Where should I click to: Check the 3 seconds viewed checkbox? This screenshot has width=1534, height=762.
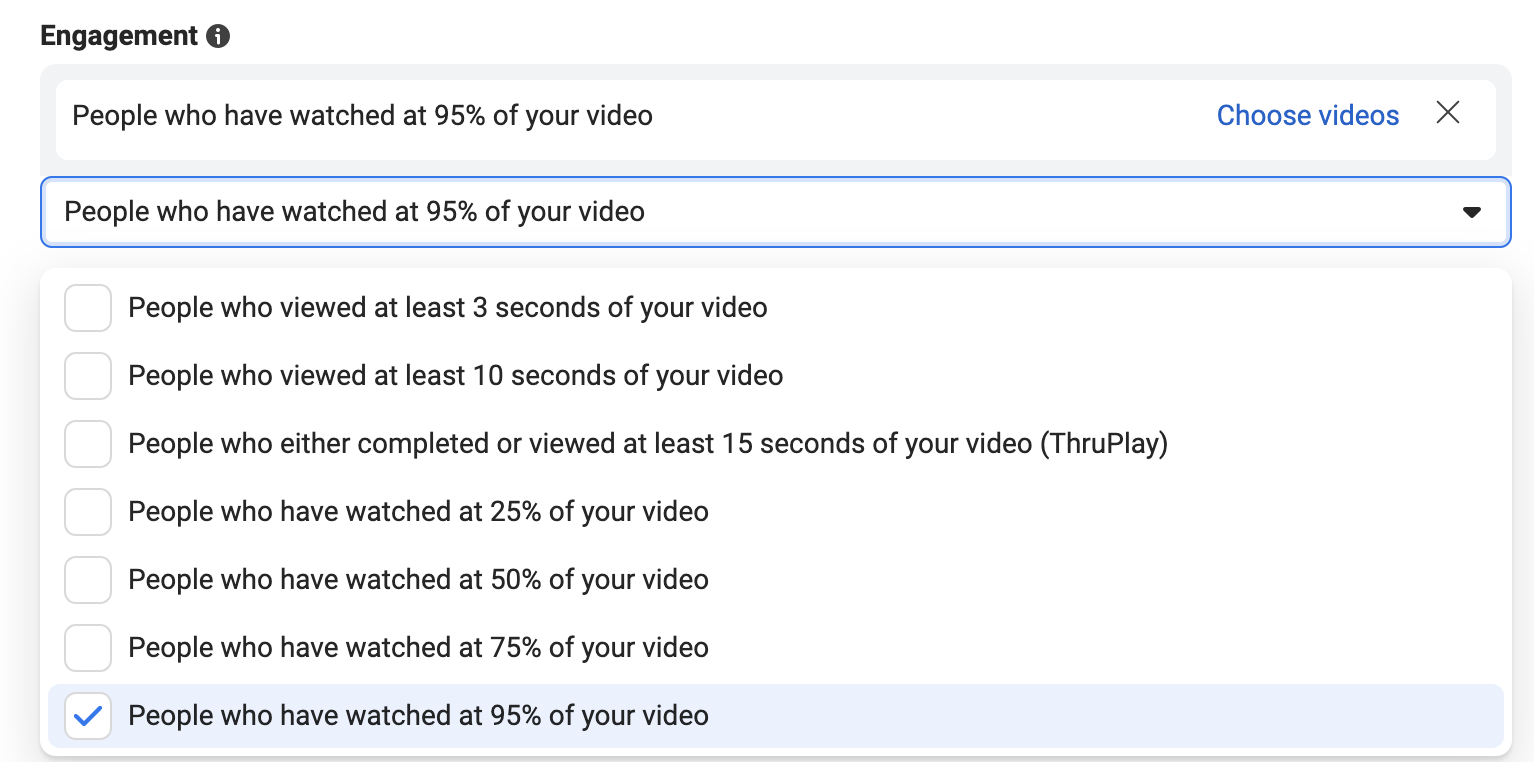point(88,308)
